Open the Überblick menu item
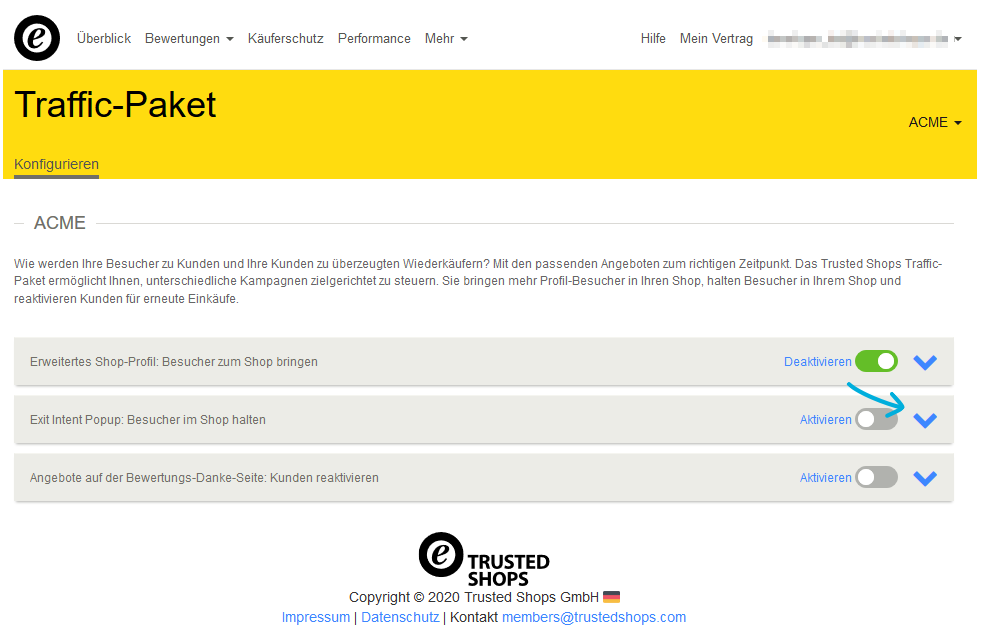The width and height of the screenshot is (981, 644). [x=104, y=38]
